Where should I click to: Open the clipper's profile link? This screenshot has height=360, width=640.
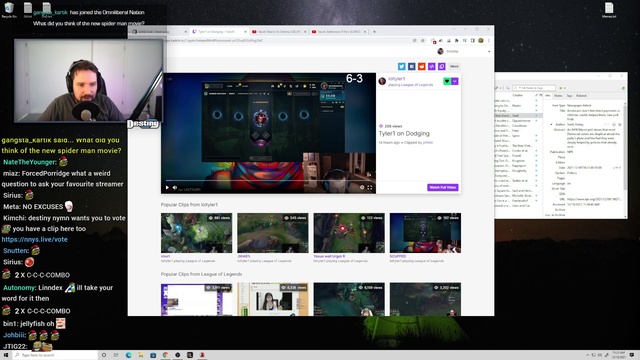point(428,142)
